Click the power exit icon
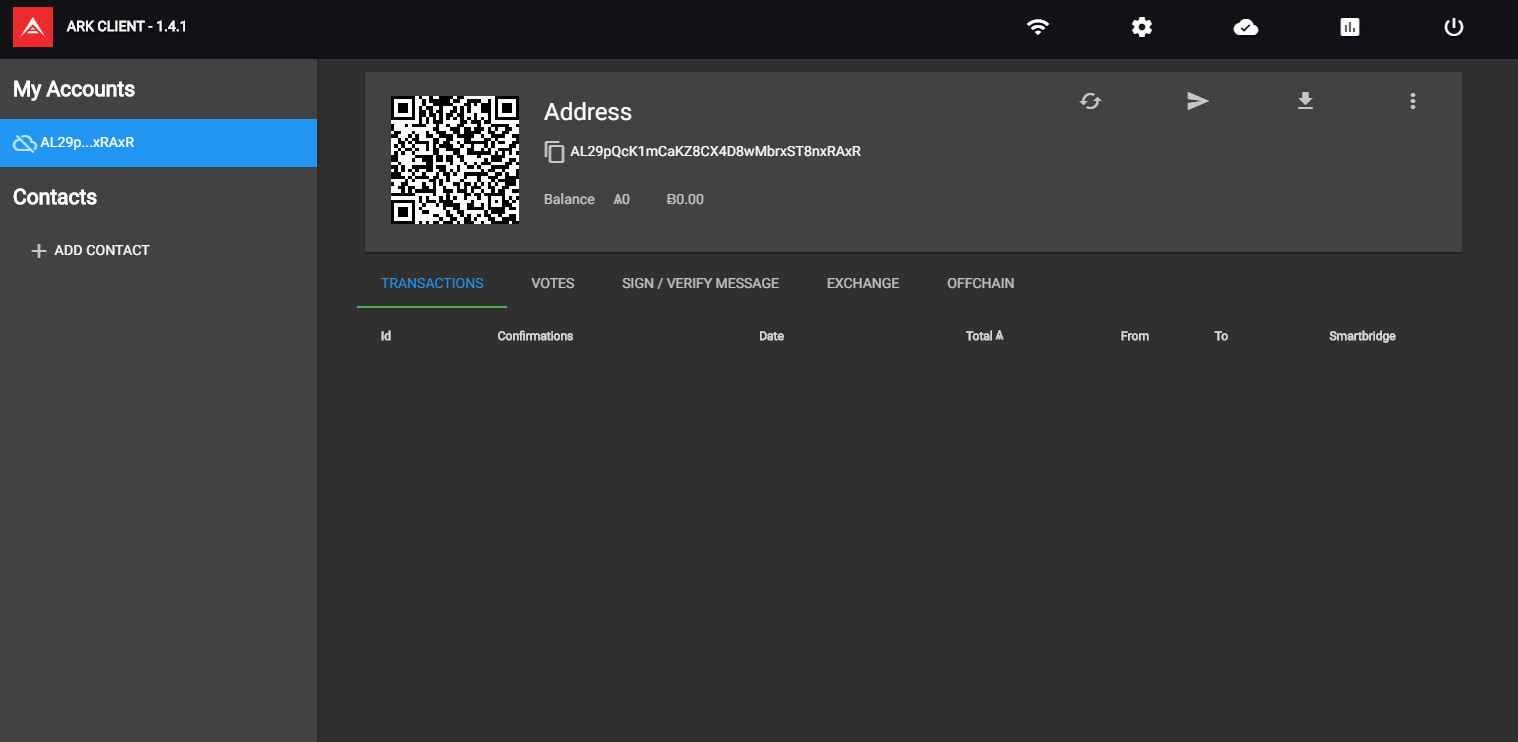Viewport: 1518px width, 742px height. [1454, 27]
